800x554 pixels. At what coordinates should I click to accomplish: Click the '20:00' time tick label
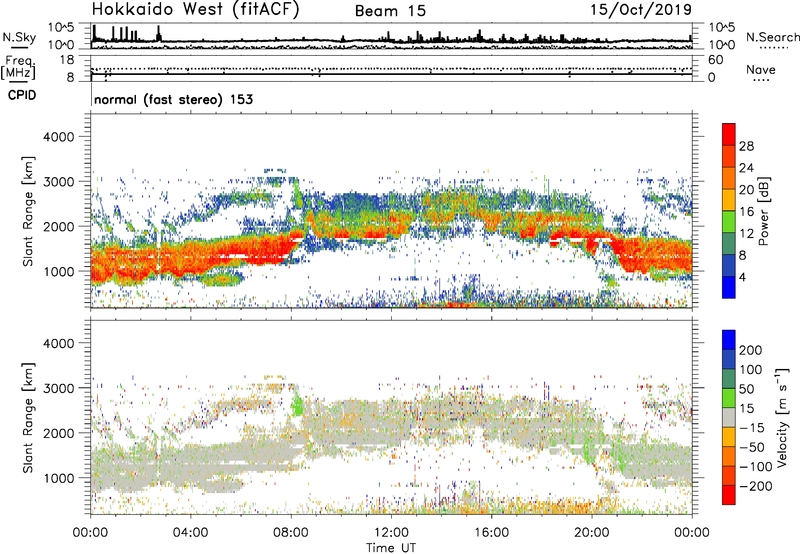(591, 533)
